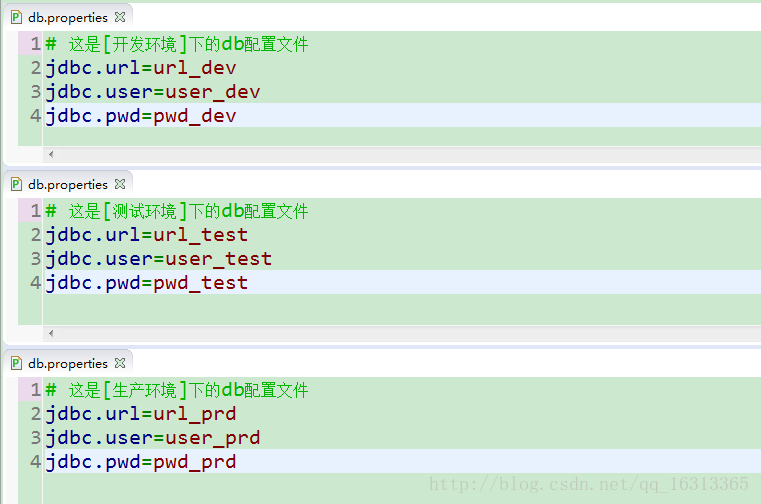Click properties file icon on middle editor tab

click(x=16, y=185)
